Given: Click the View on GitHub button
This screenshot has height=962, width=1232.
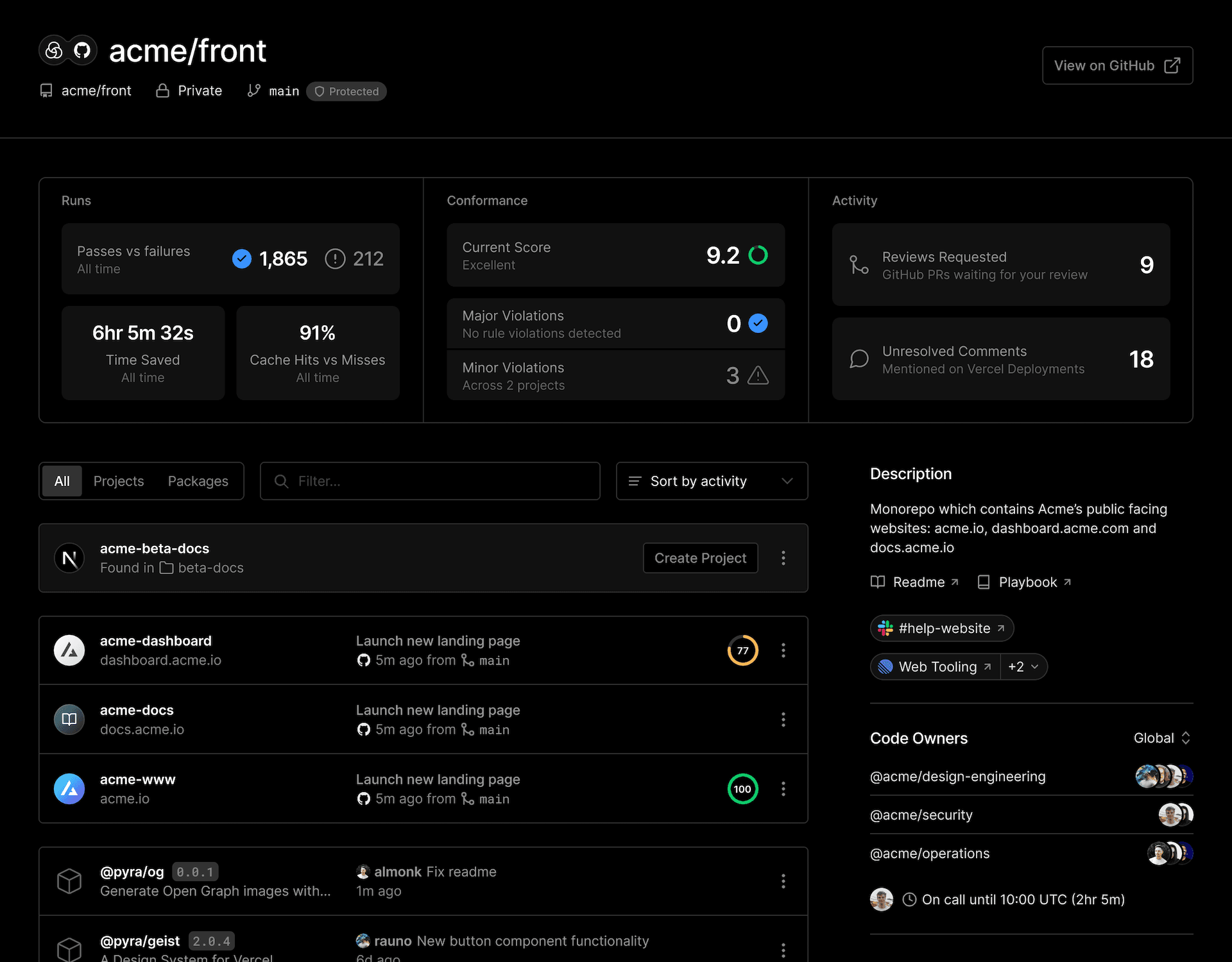Looking at the screenshot, I should tap(1117, 65).
